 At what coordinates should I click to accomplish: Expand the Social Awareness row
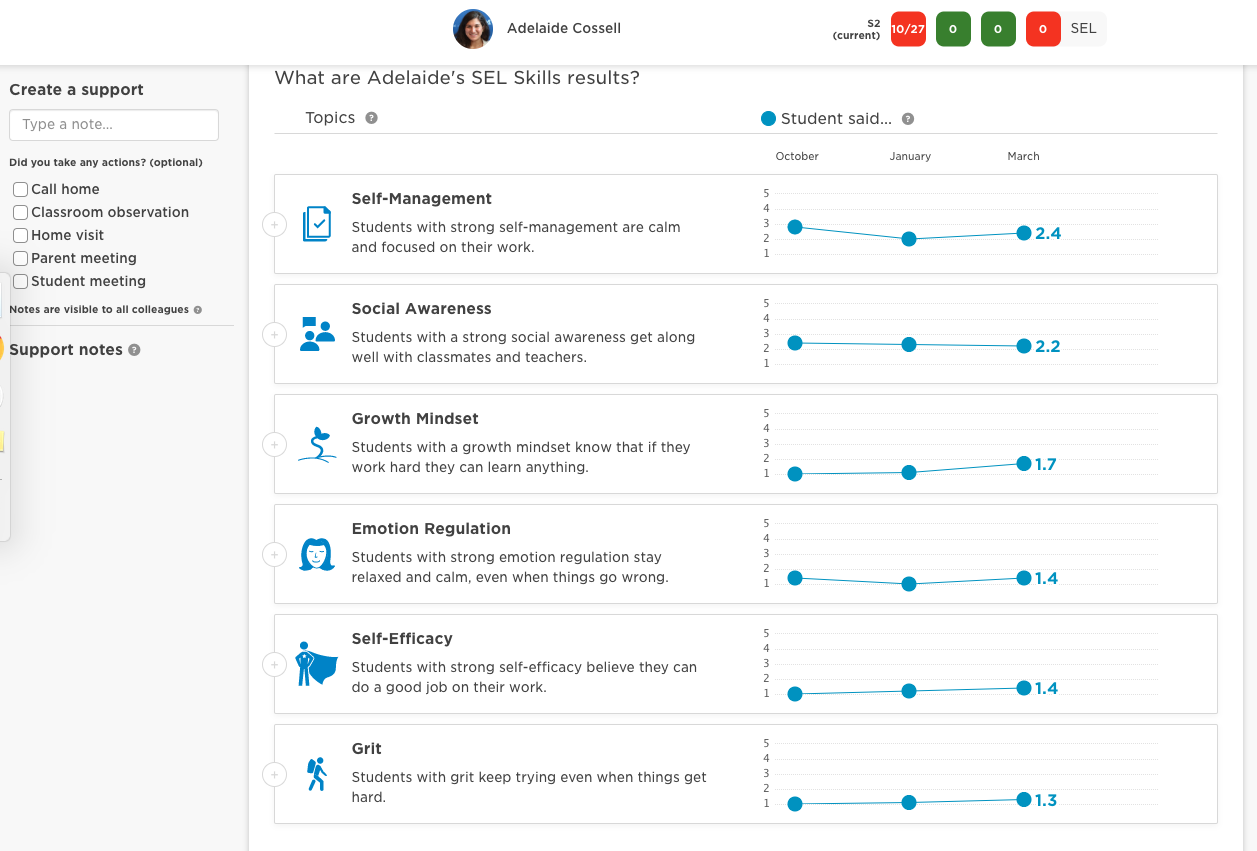pos(274,335)
